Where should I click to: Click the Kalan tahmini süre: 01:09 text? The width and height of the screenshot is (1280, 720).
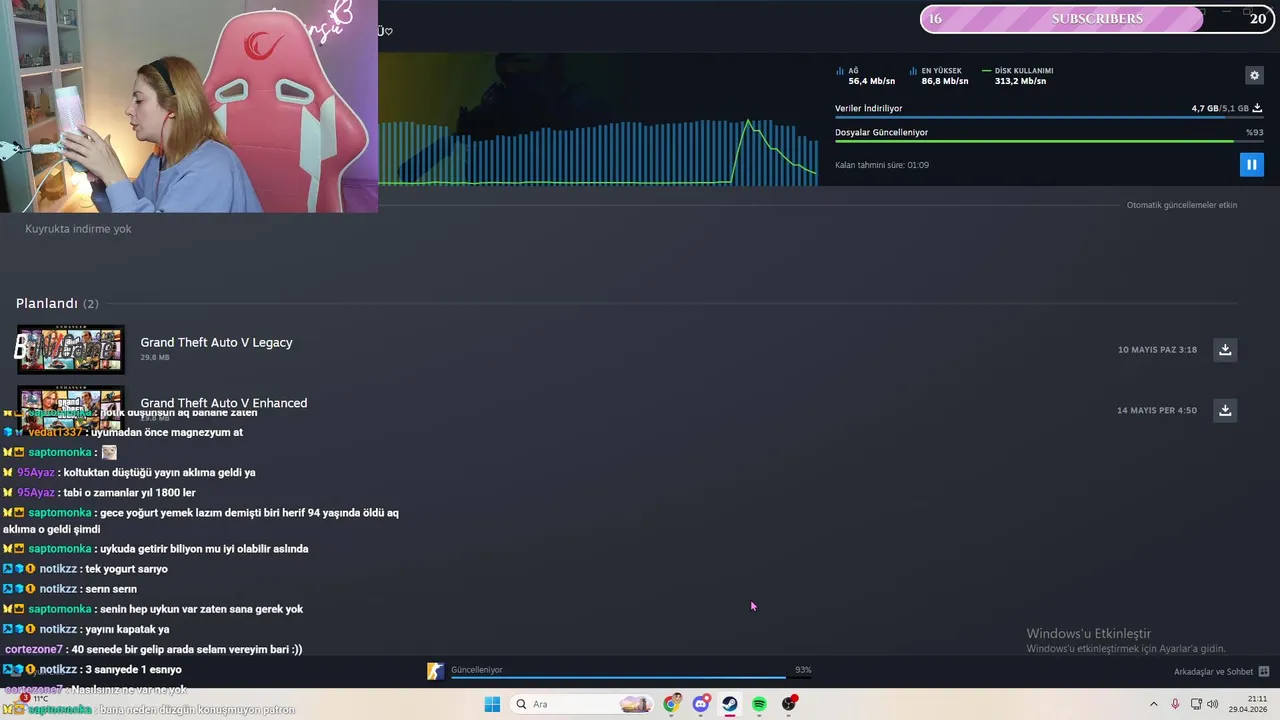882,165
